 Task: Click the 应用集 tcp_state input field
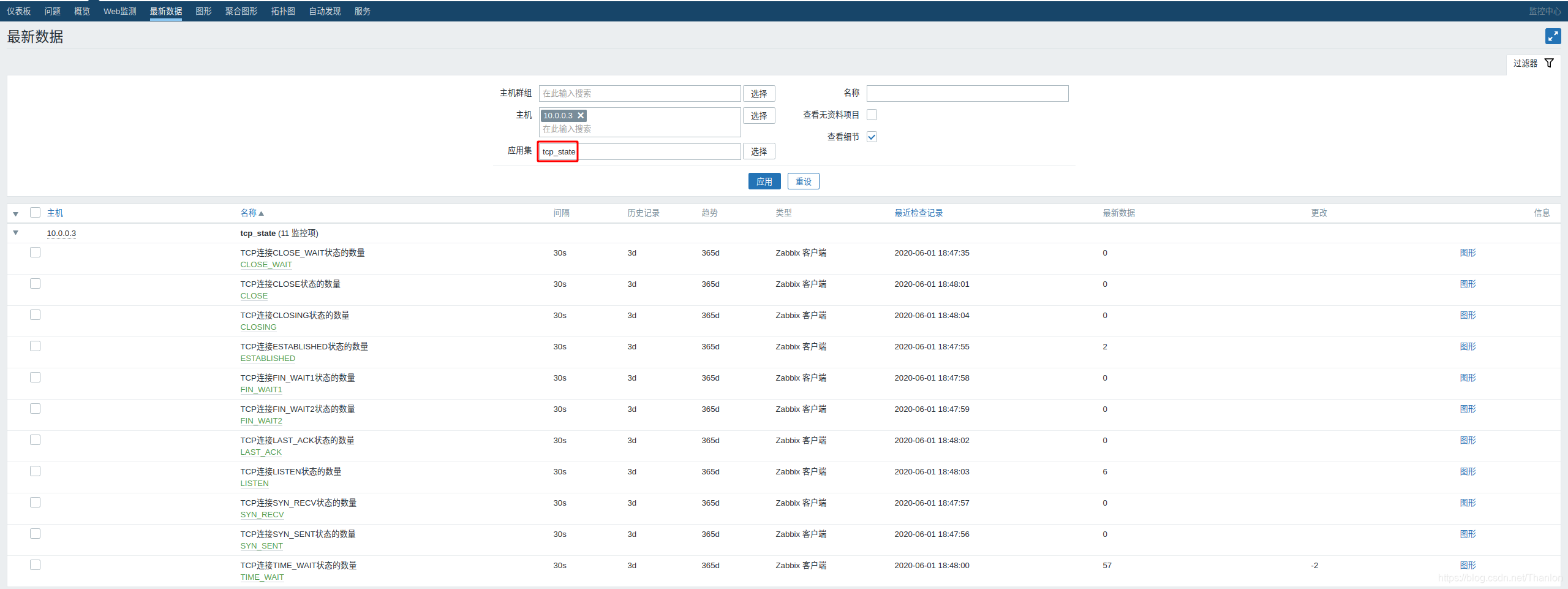[x=640, y=151]
